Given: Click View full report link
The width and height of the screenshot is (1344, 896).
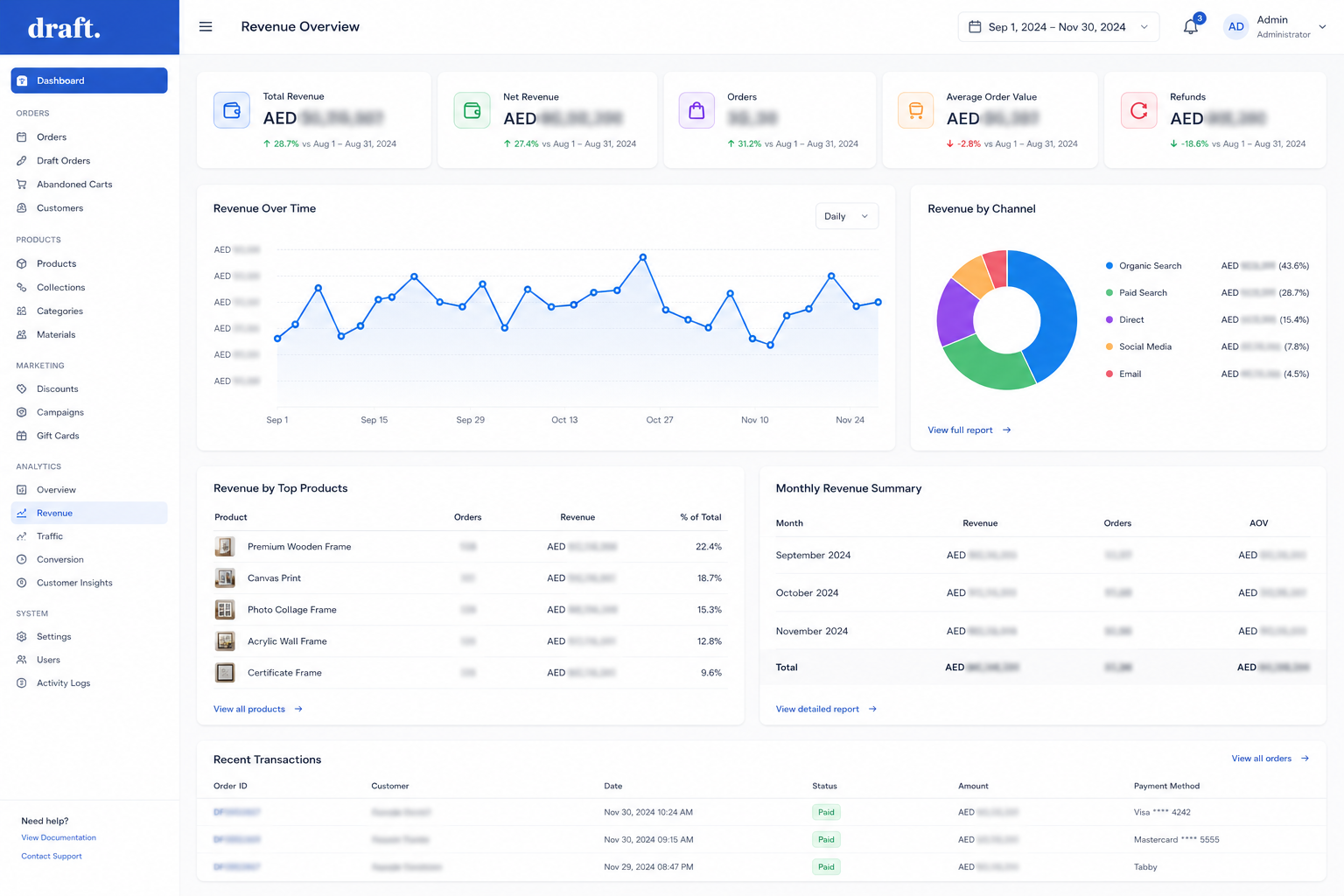Looking at the screenshot, I should pyautogui.click(x=969, y=430).
